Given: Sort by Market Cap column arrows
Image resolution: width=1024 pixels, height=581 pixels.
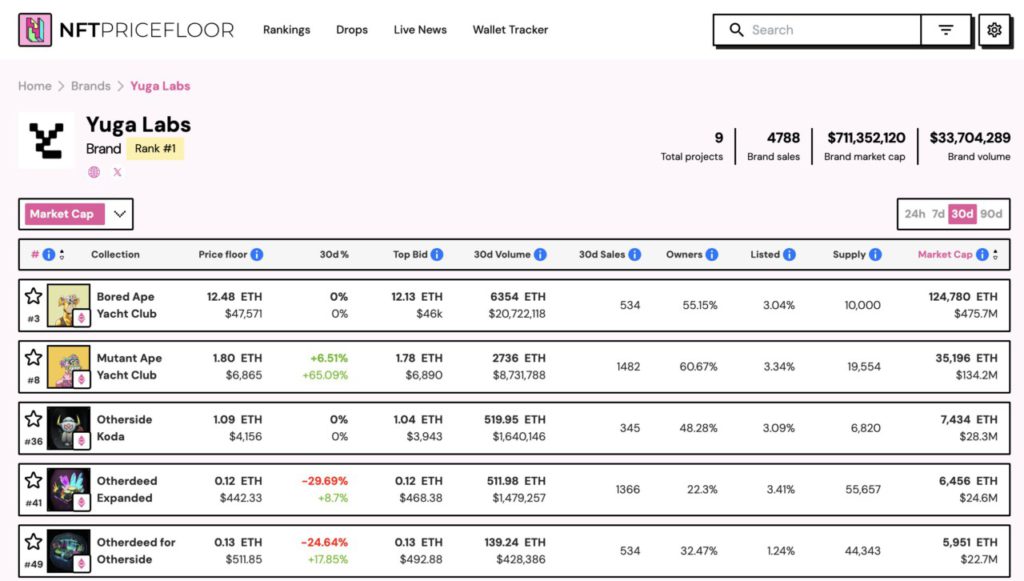Looking at the screenshot, I should pyautogui.click(x=995, y=255).
